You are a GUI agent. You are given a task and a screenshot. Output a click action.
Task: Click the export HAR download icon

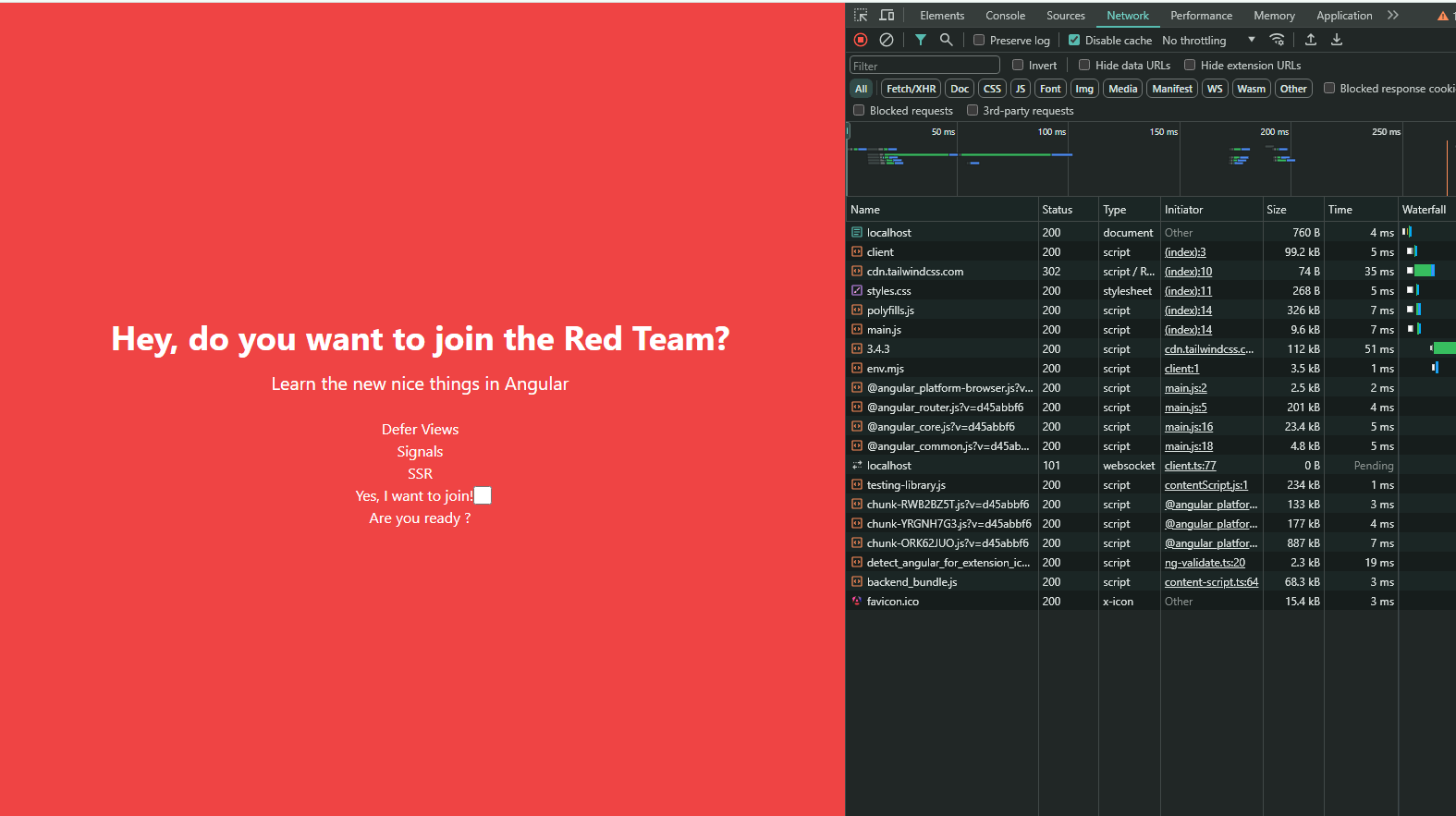[x=1337, y=40]
